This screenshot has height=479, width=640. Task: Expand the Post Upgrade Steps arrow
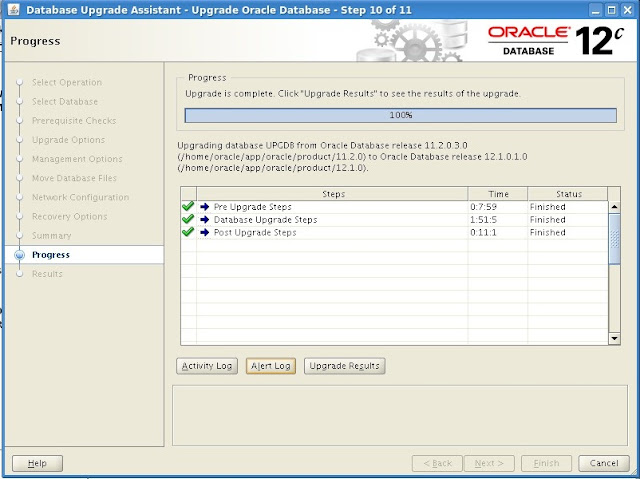[x=204, y=233]
